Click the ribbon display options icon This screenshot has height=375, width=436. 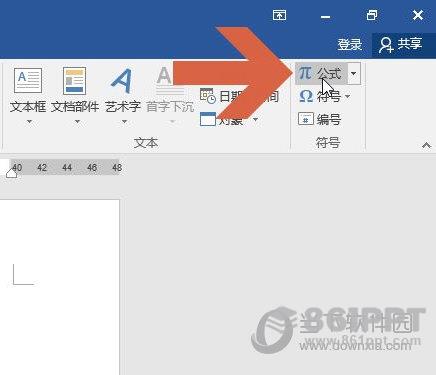(x=279, y=15)
